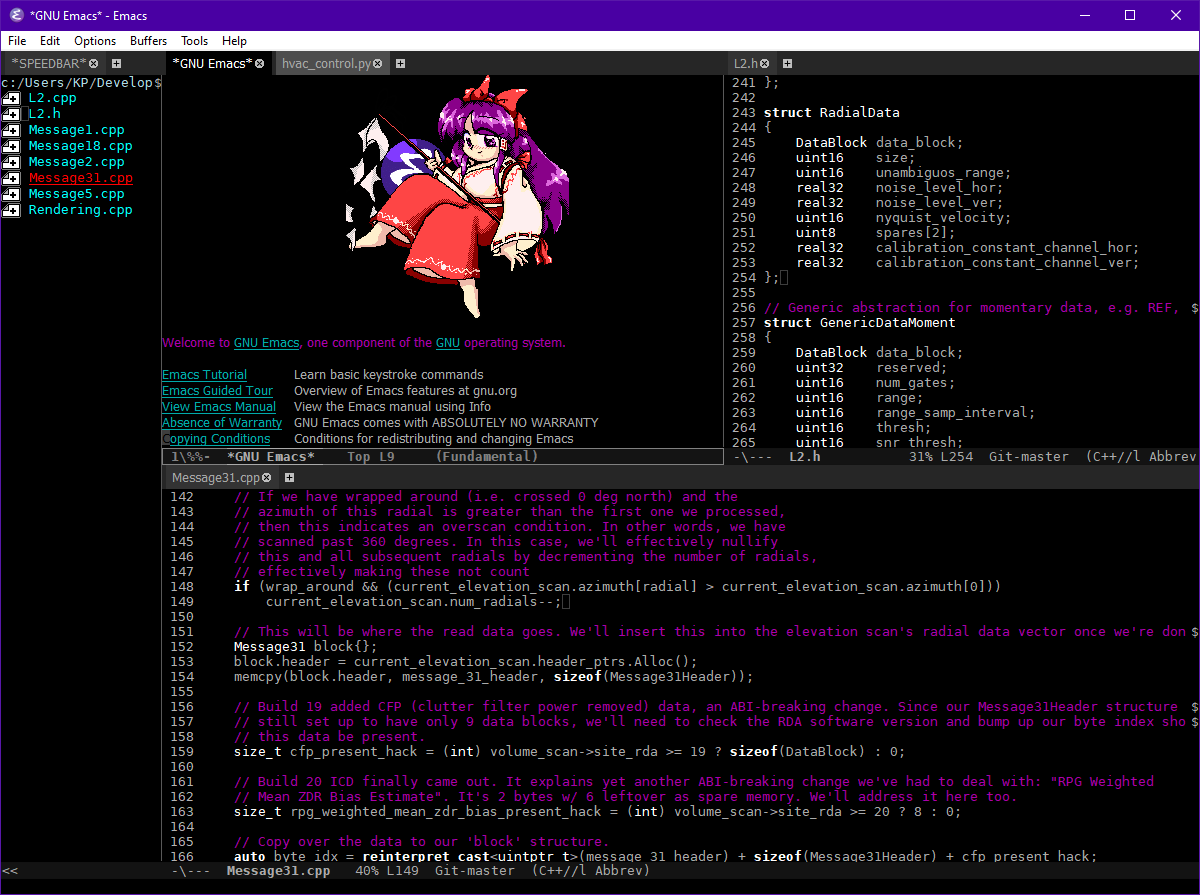Expand the Message18.cpp node in speedbar
Image resolution: width=1200 pixels, height=895 pixels.
pos(11,145)
